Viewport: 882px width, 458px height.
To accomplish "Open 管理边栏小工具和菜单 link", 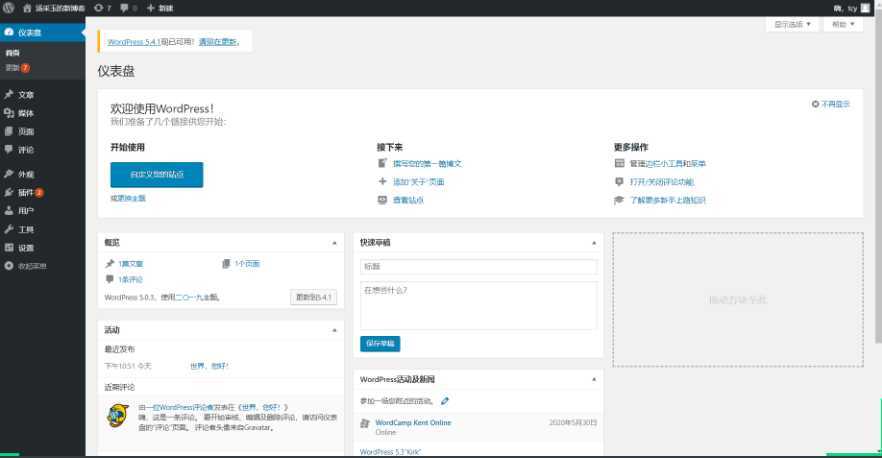I will pos(667,164).
